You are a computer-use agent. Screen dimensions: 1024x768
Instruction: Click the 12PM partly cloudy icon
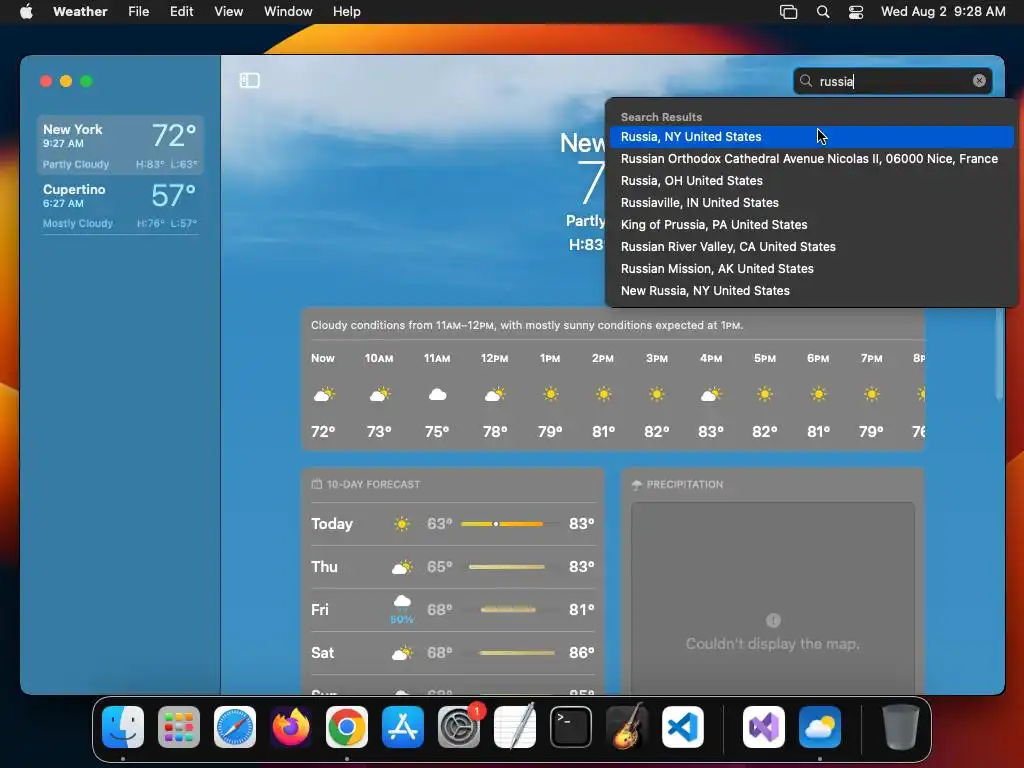tap(495, 394)
